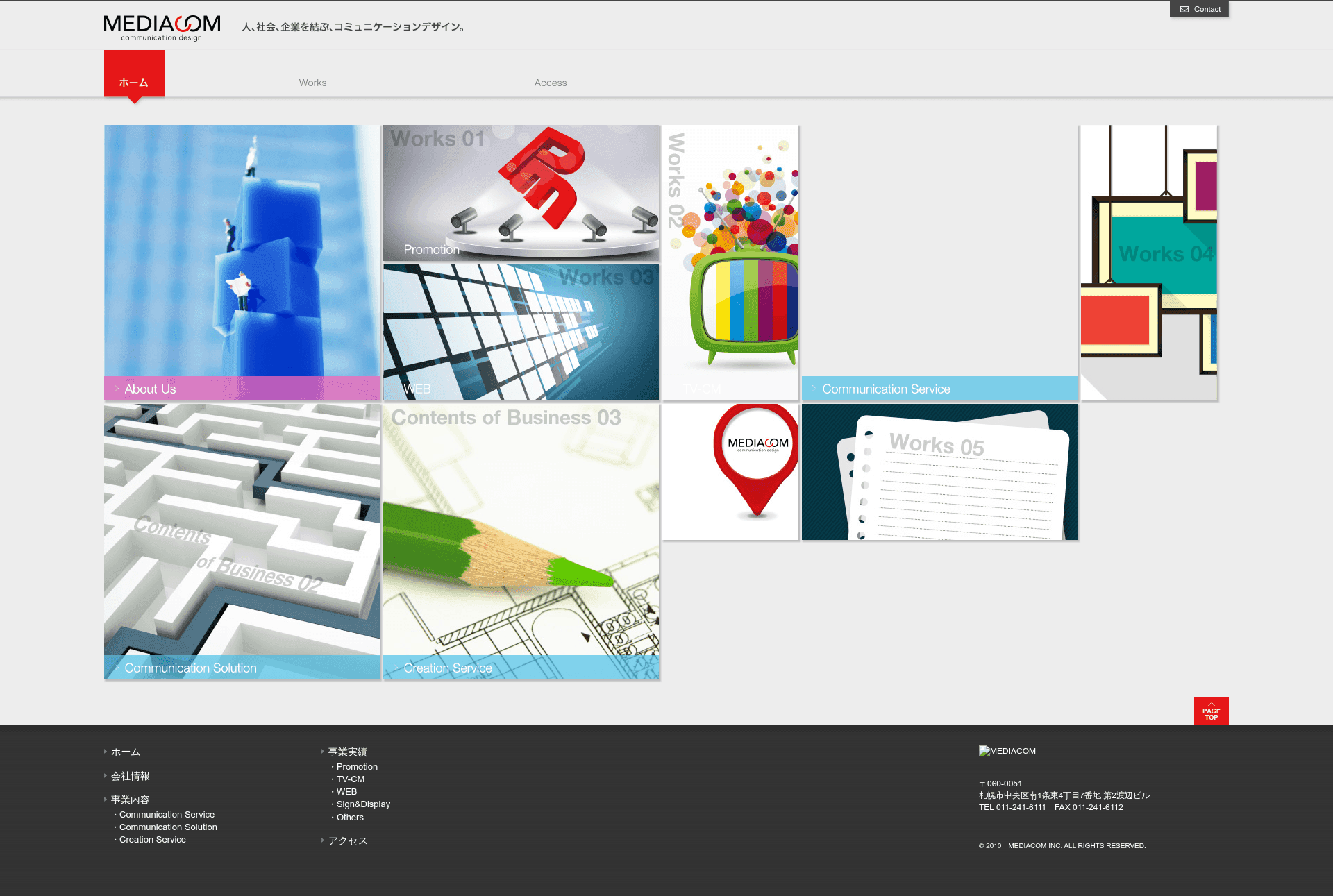Viewport: 1333px width, 896px height.
Task: Open footer Creation Service link
Action: pyautogui.click(x=153, y=840)
